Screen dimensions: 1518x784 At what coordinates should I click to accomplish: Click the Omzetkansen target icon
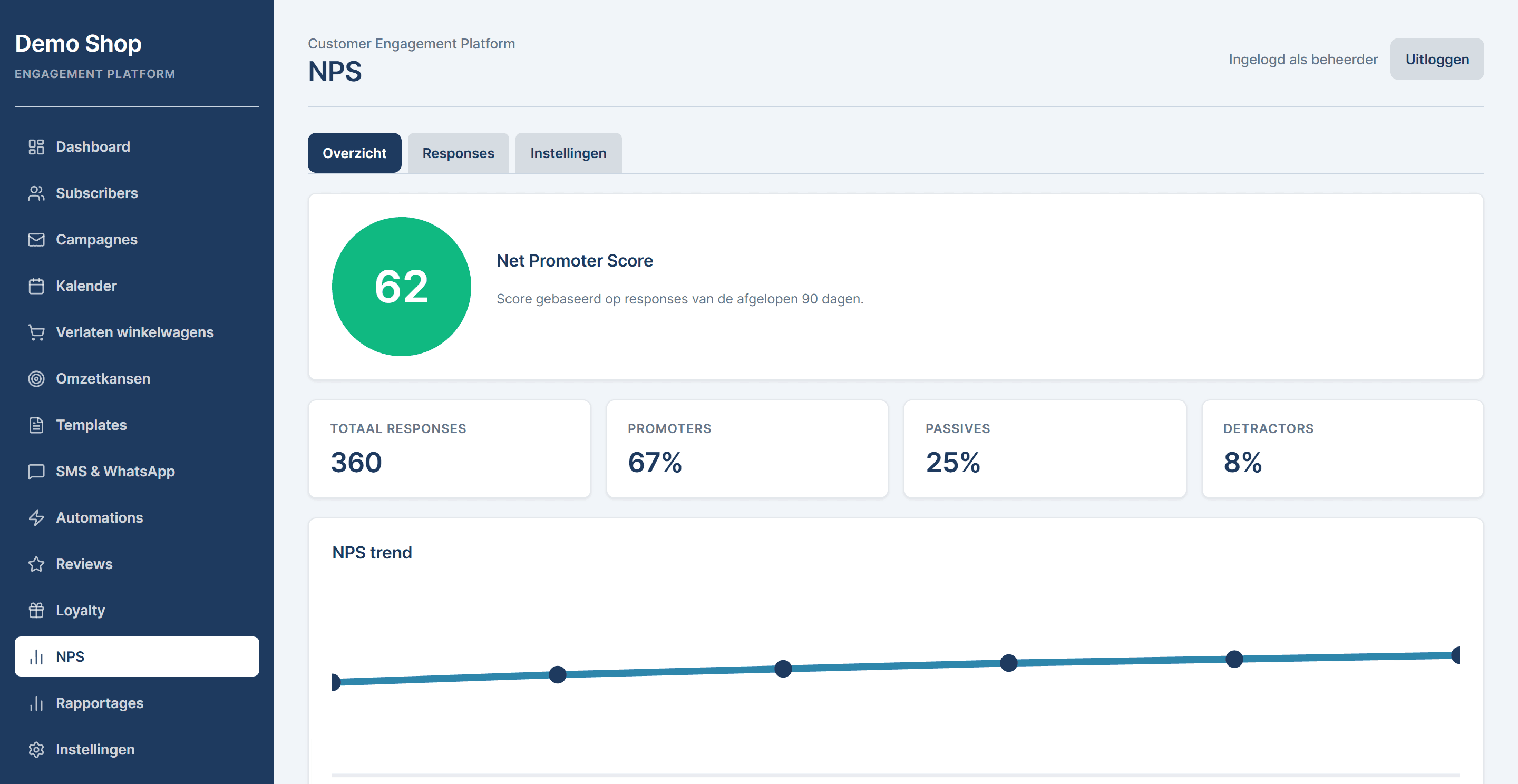pyautogui.click(x=36, y=379)
